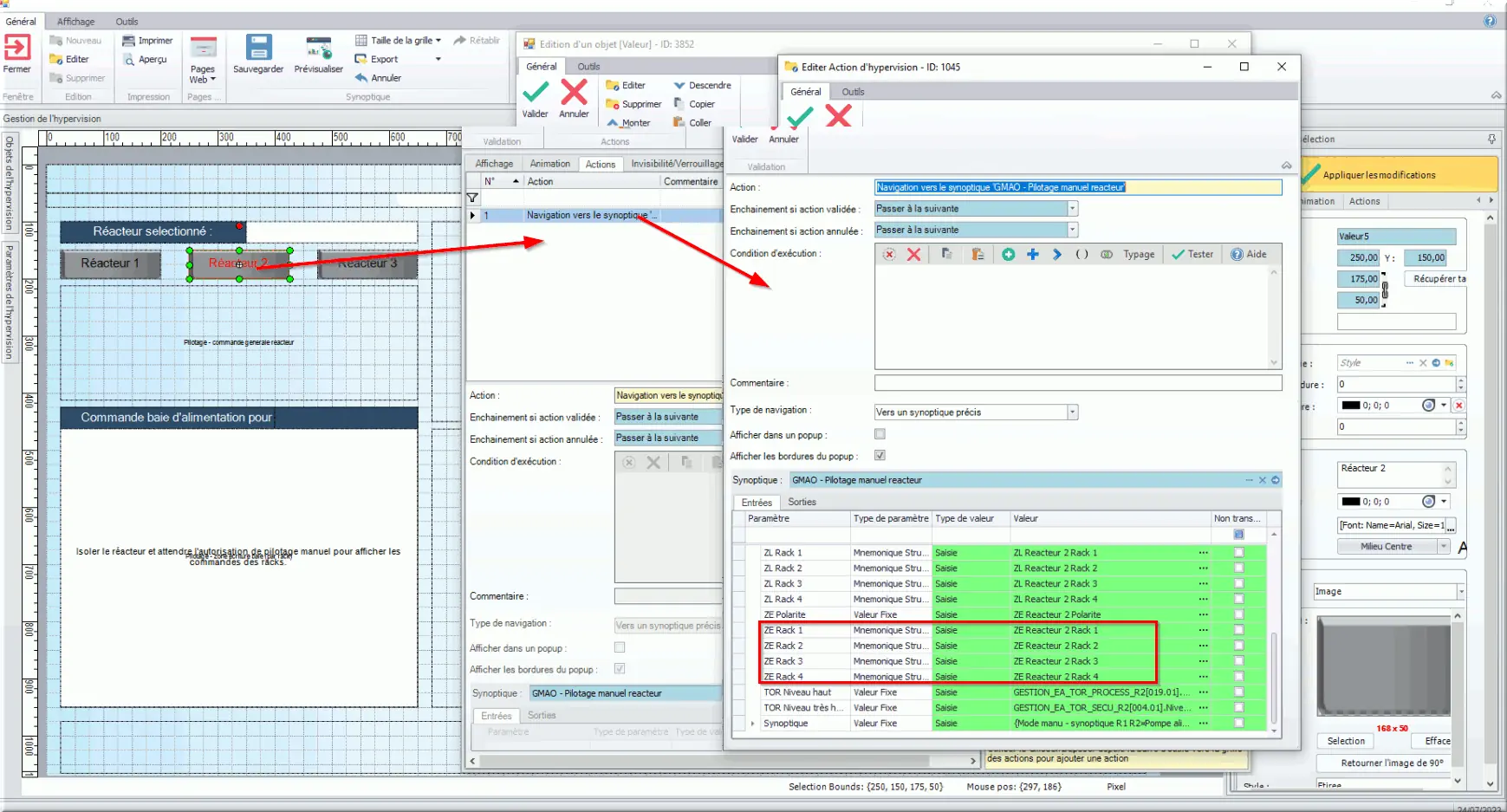Click the Réacteur 1 button on canvas
Viewport: 1507px width, 812px height.
click(x=110, y=263)
